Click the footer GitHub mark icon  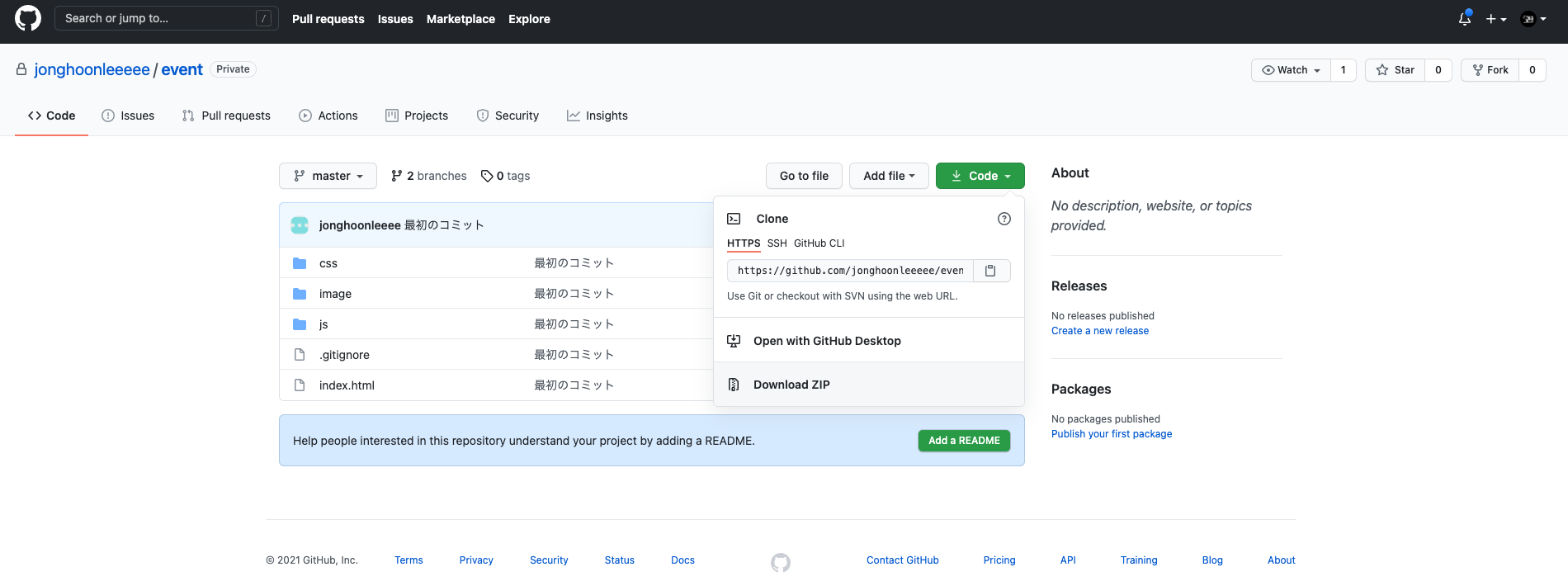coord(781,563)
